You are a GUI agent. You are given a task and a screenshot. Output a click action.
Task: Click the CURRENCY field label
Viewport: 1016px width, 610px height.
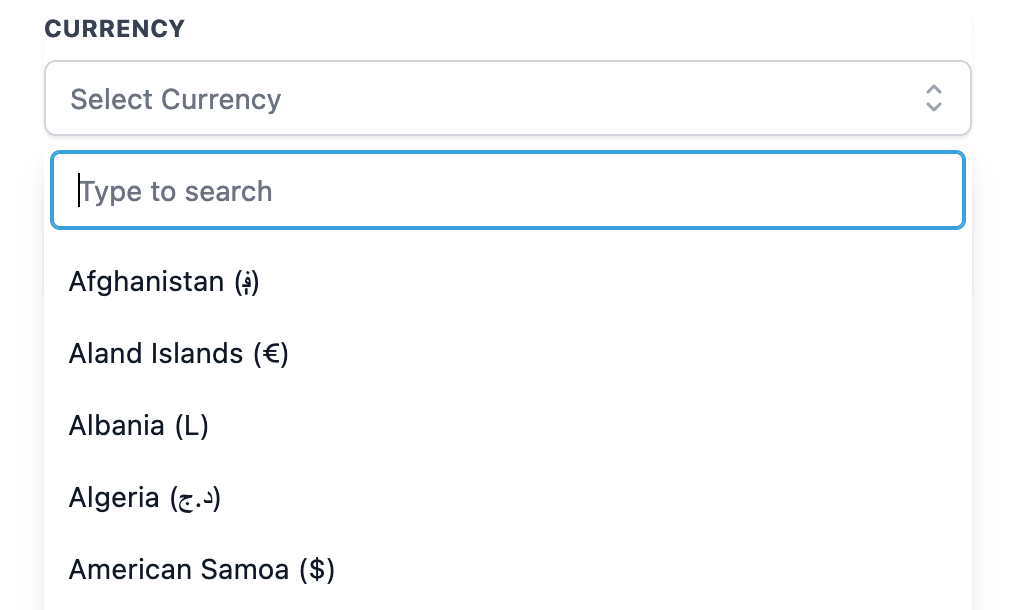[115, 29]
